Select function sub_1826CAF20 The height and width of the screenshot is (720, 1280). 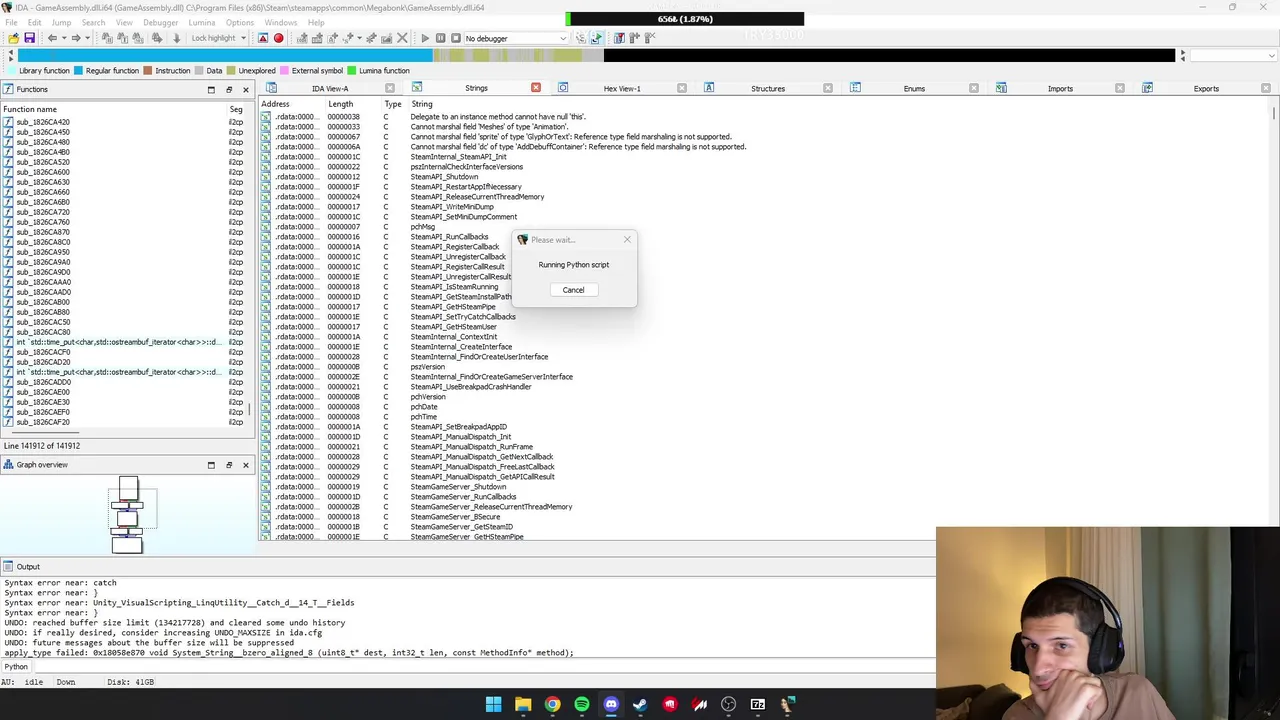(x=43, y=422)
